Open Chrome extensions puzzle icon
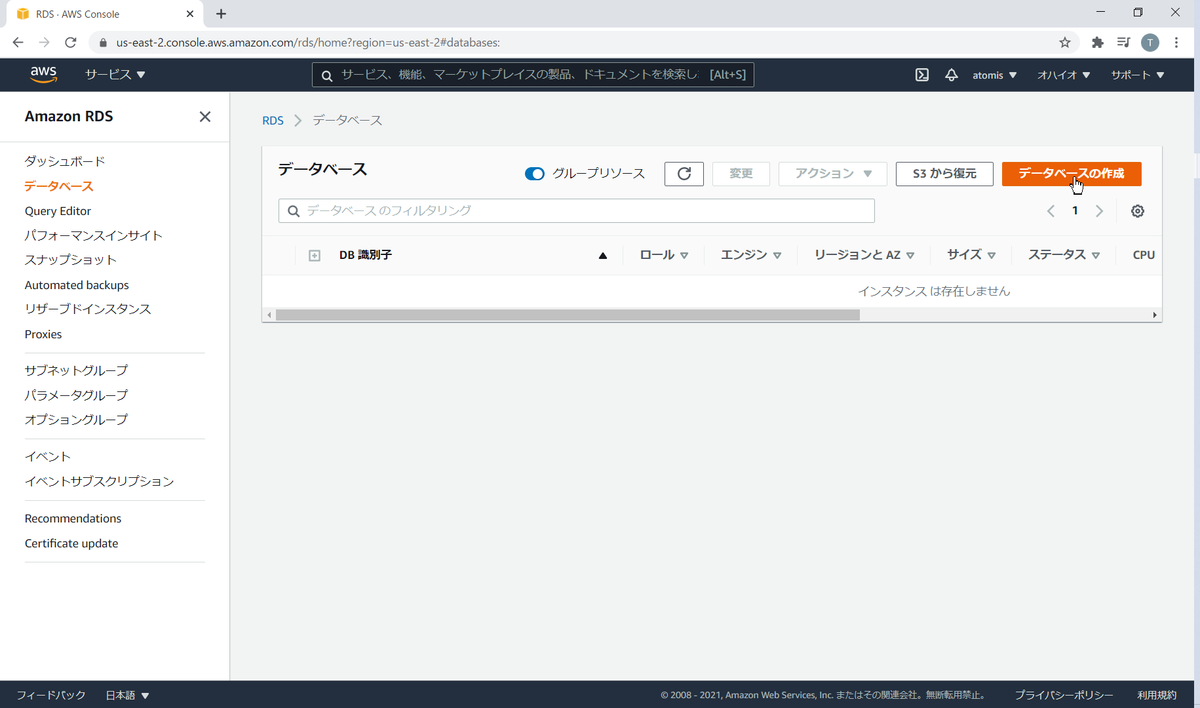The image size is (1200, 708). point(1097,42)
